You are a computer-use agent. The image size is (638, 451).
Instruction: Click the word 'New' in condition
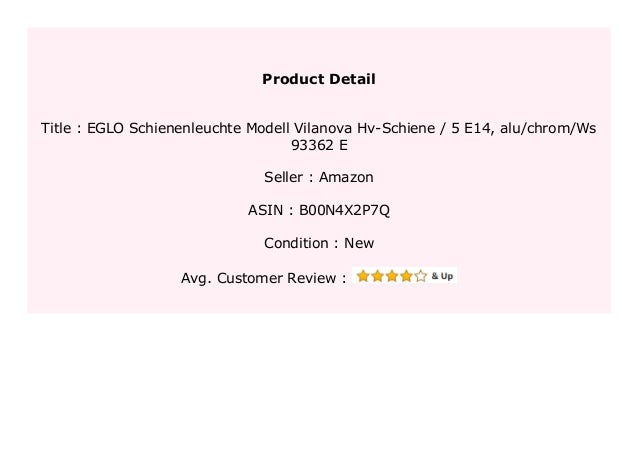(359, 243)
